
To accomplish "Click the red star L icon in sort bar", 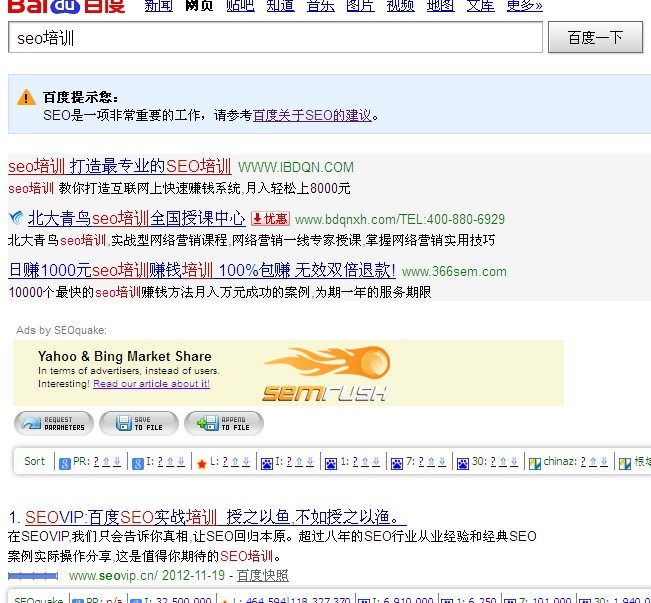I will coord(202,463).
